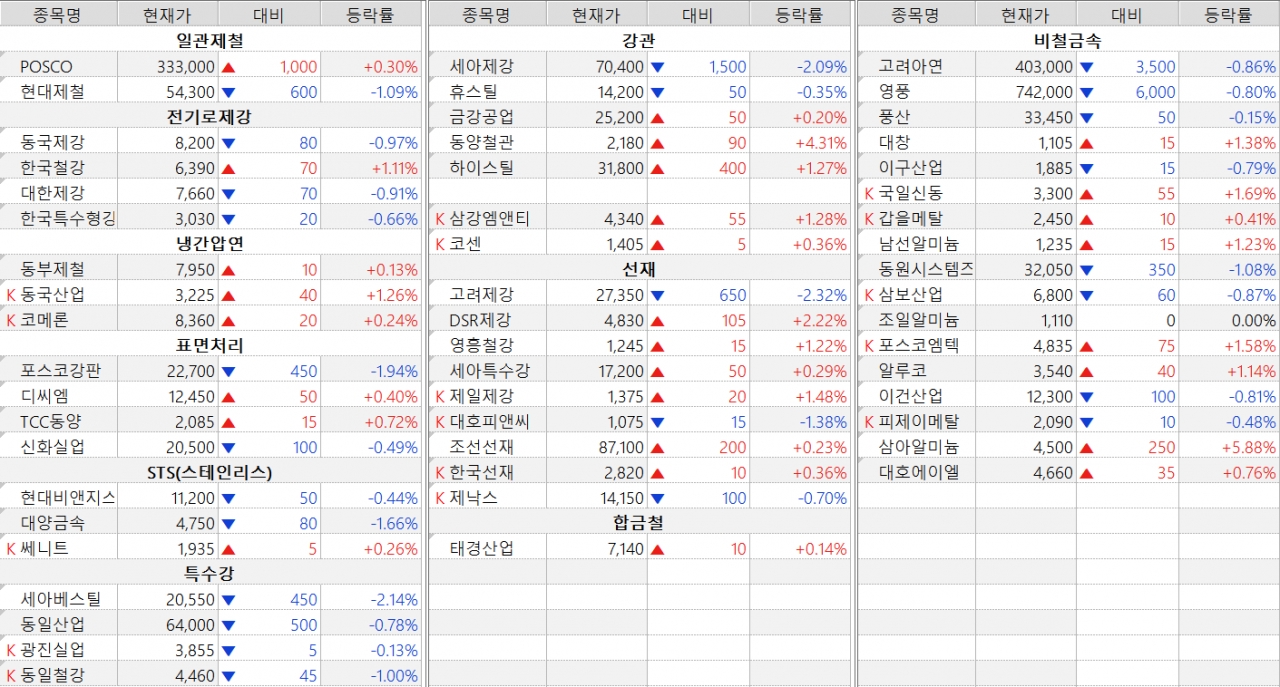
Task: Select 동국제강 in the stock list
Action: tap(53, 143)
